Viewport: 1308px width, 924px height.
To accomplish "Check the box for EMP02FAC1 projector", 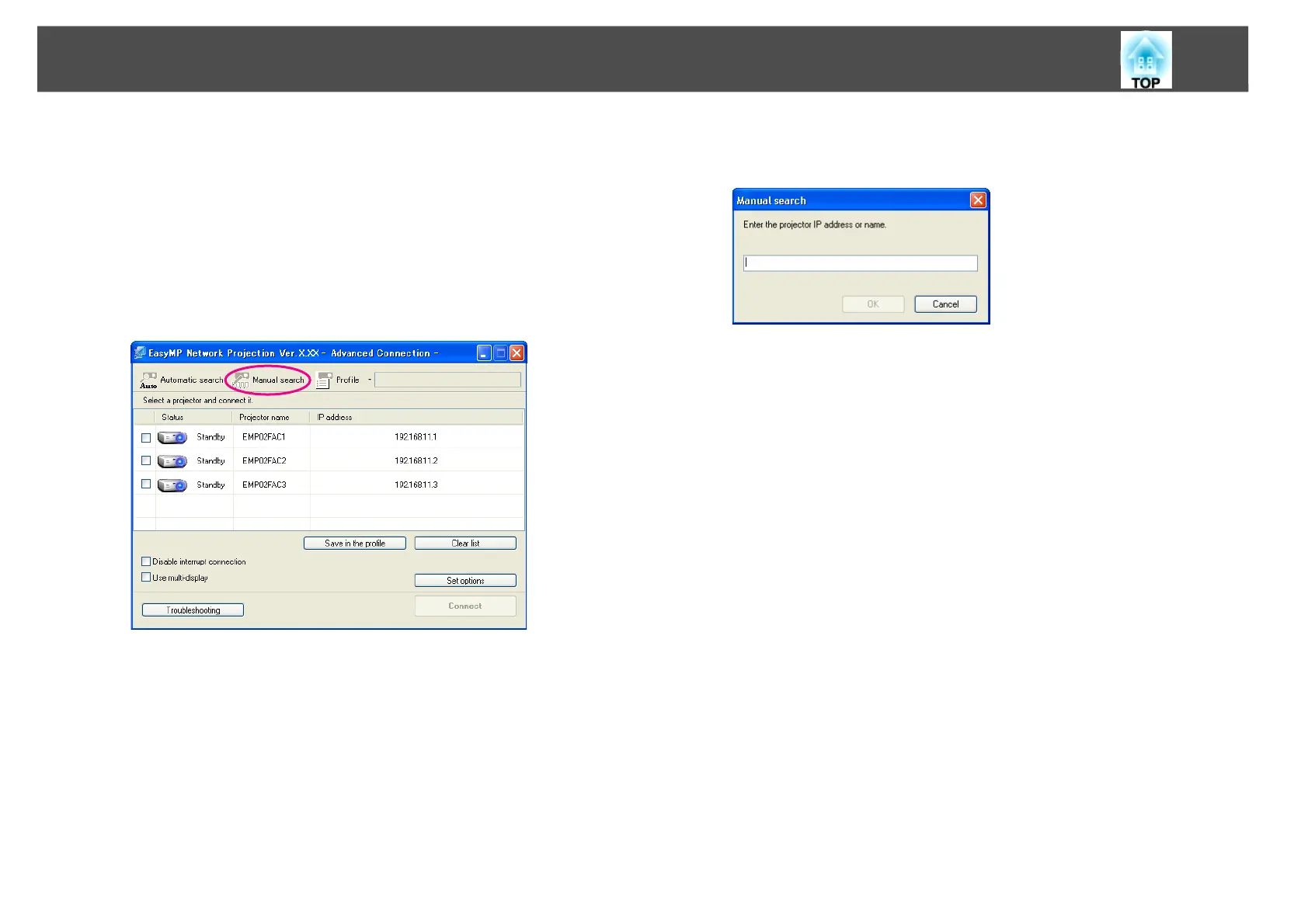I will coord(146,438).
